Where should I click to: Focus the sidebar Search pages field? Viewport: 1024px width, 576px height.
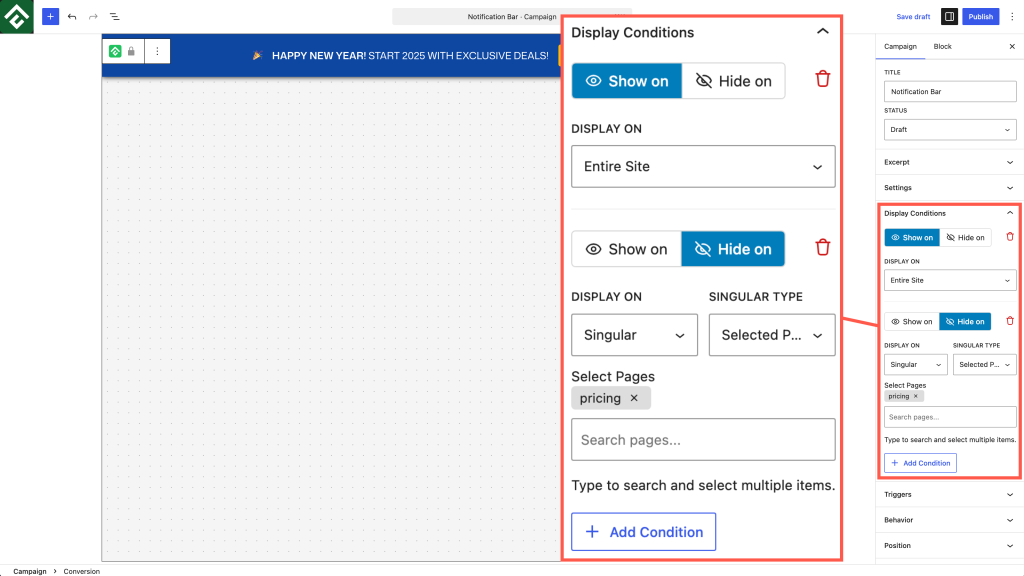[x=950, y=417]
